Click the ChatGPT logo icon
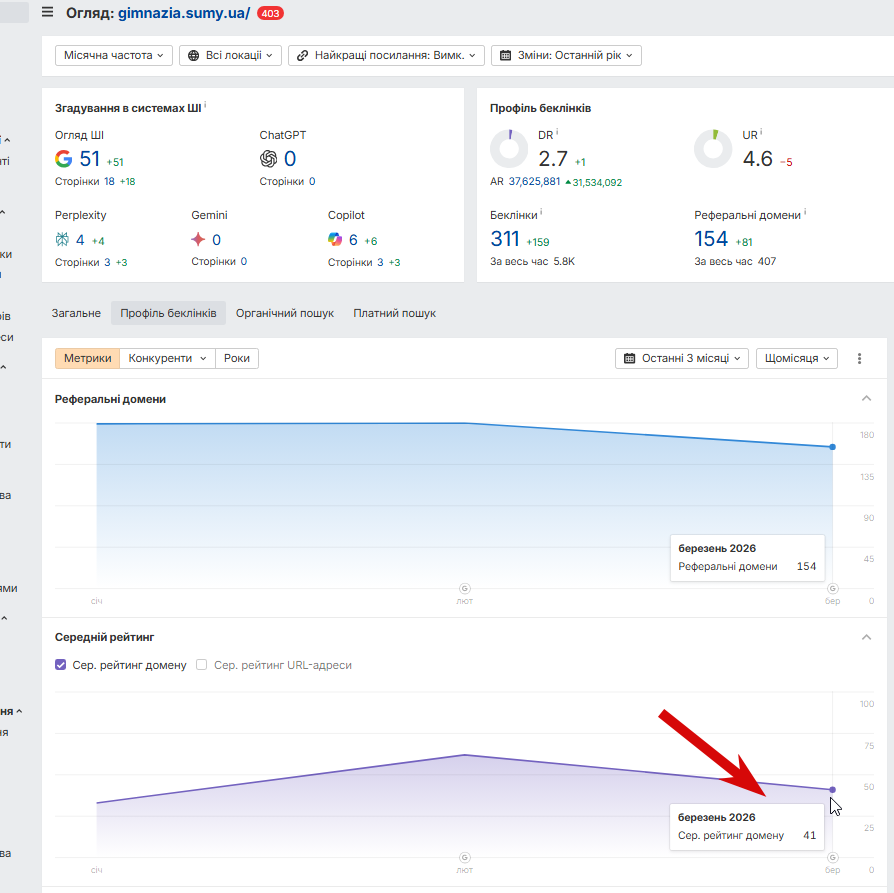Screen dimensions: 894x893 pyautogui.click(x=269, y=159)
